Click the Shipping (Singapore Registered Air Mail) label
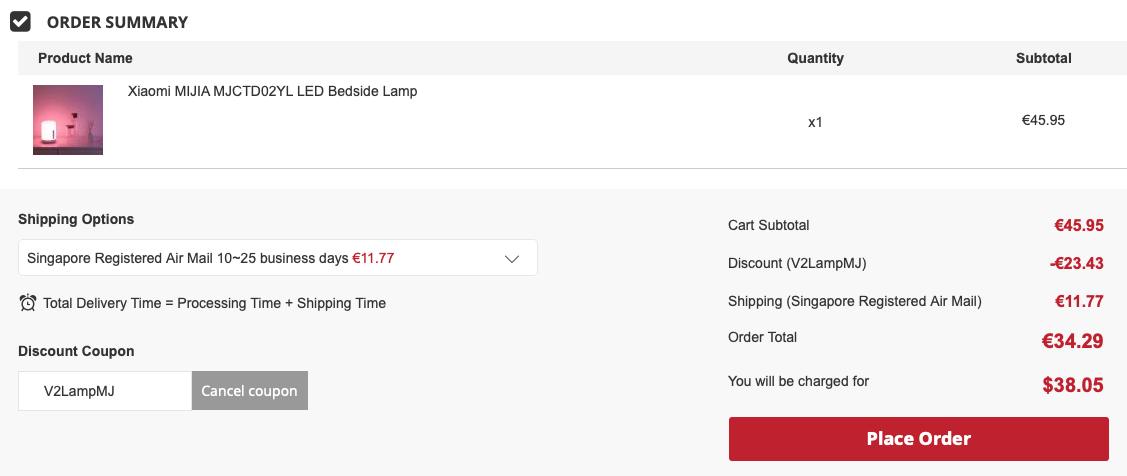This screenshot has width=1127, height=476. click(x=855, y=301)
